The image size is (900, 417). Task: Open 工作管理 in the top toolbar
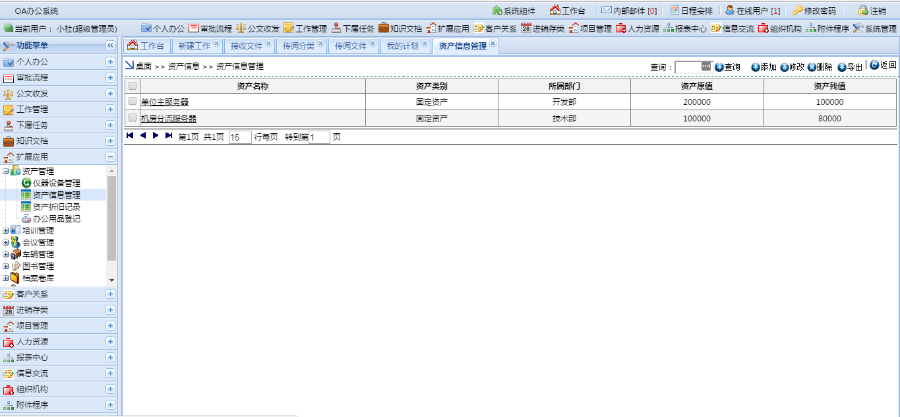coord(305,28)
